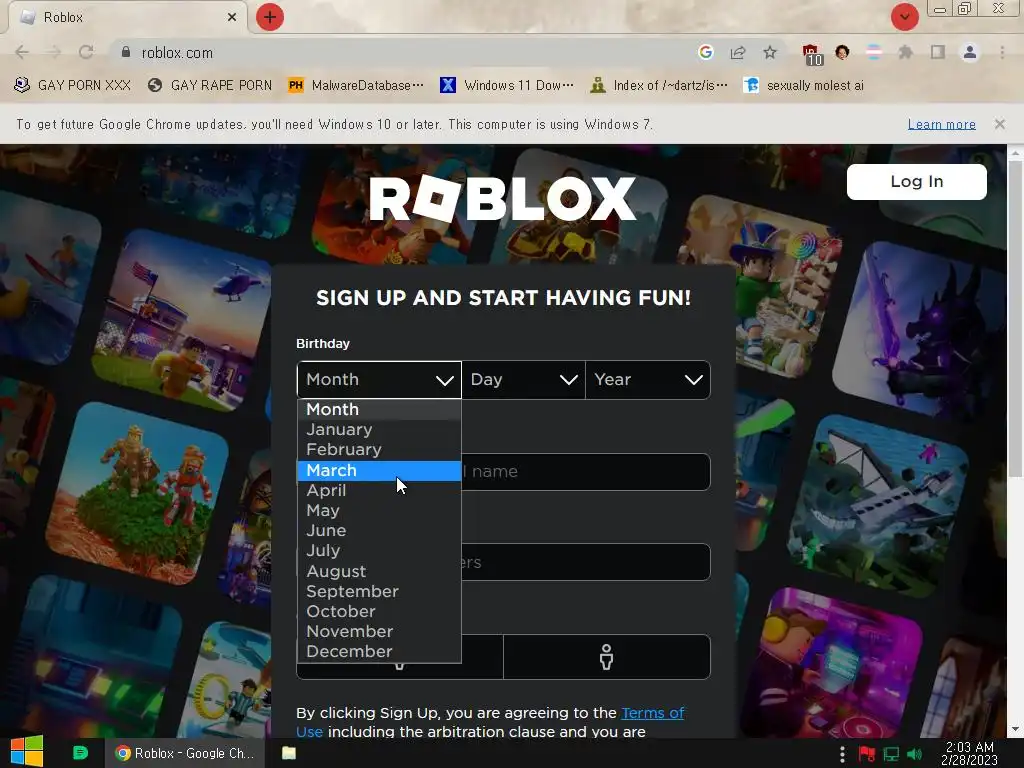The image size is (1024, 768).
Task: Pick August in the month list
Action: coord(379,571)
